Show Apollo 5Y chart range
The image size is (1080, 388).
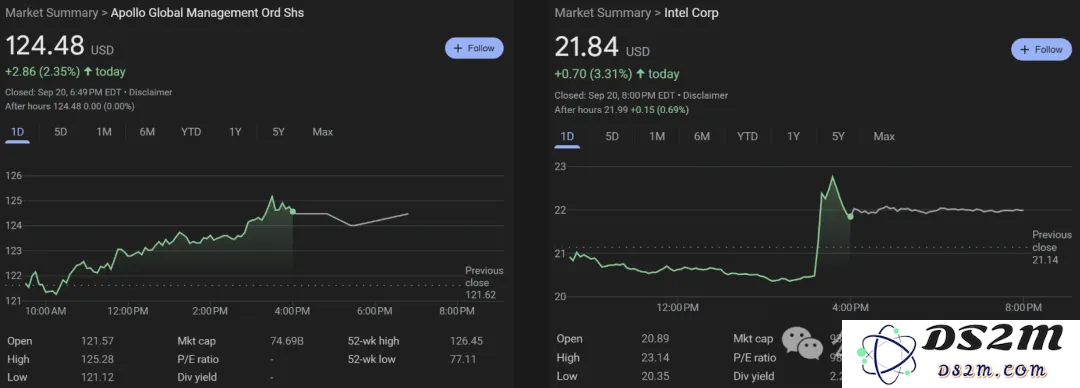click(278, 132)
